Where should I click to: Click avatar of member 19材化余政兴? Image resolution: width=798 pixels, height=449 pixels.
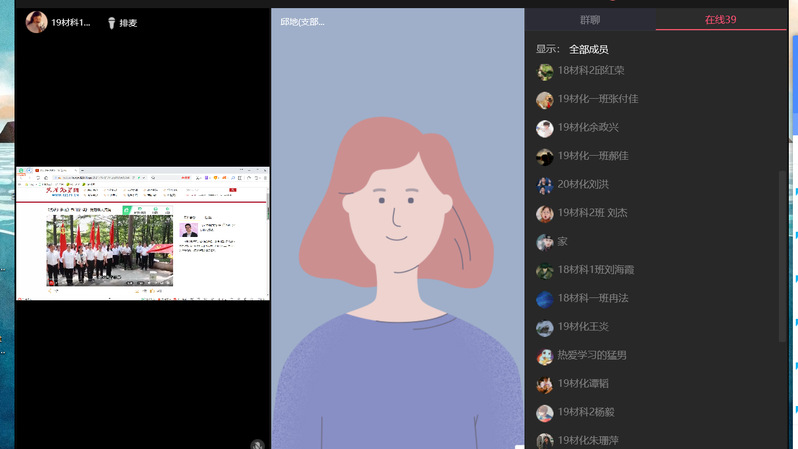pos(544,128)
